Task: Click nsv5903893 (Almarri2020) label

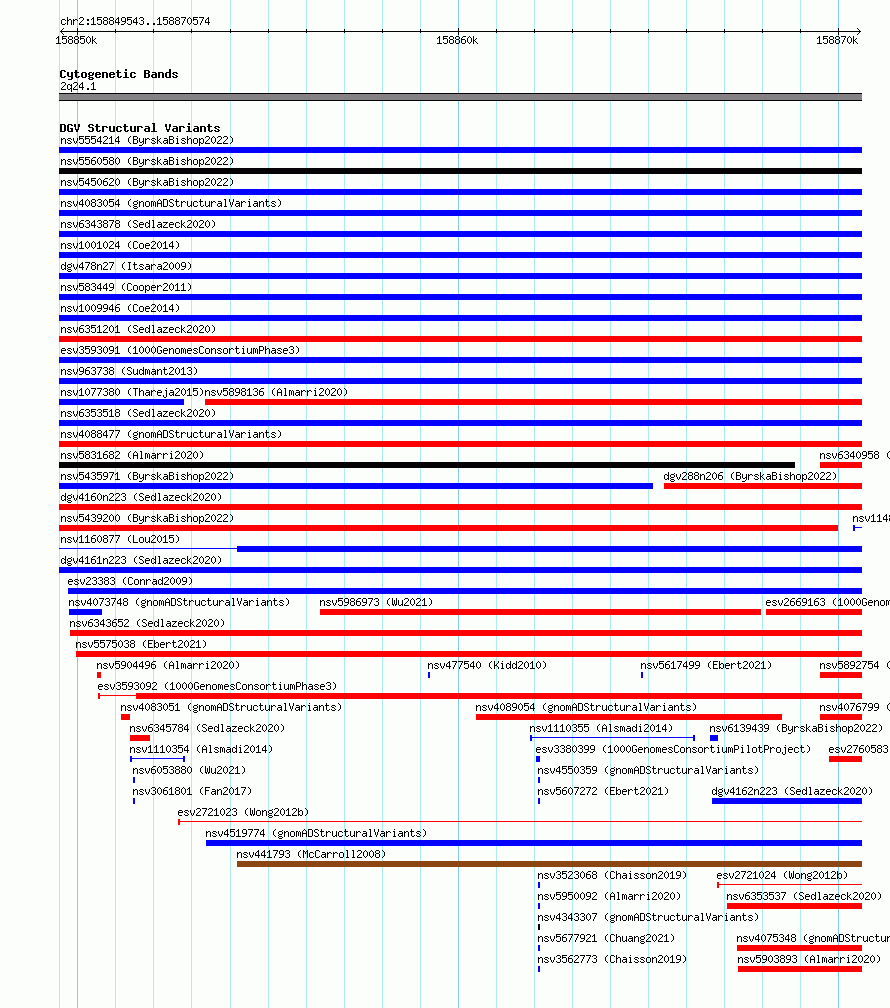Action: [808, 959]
